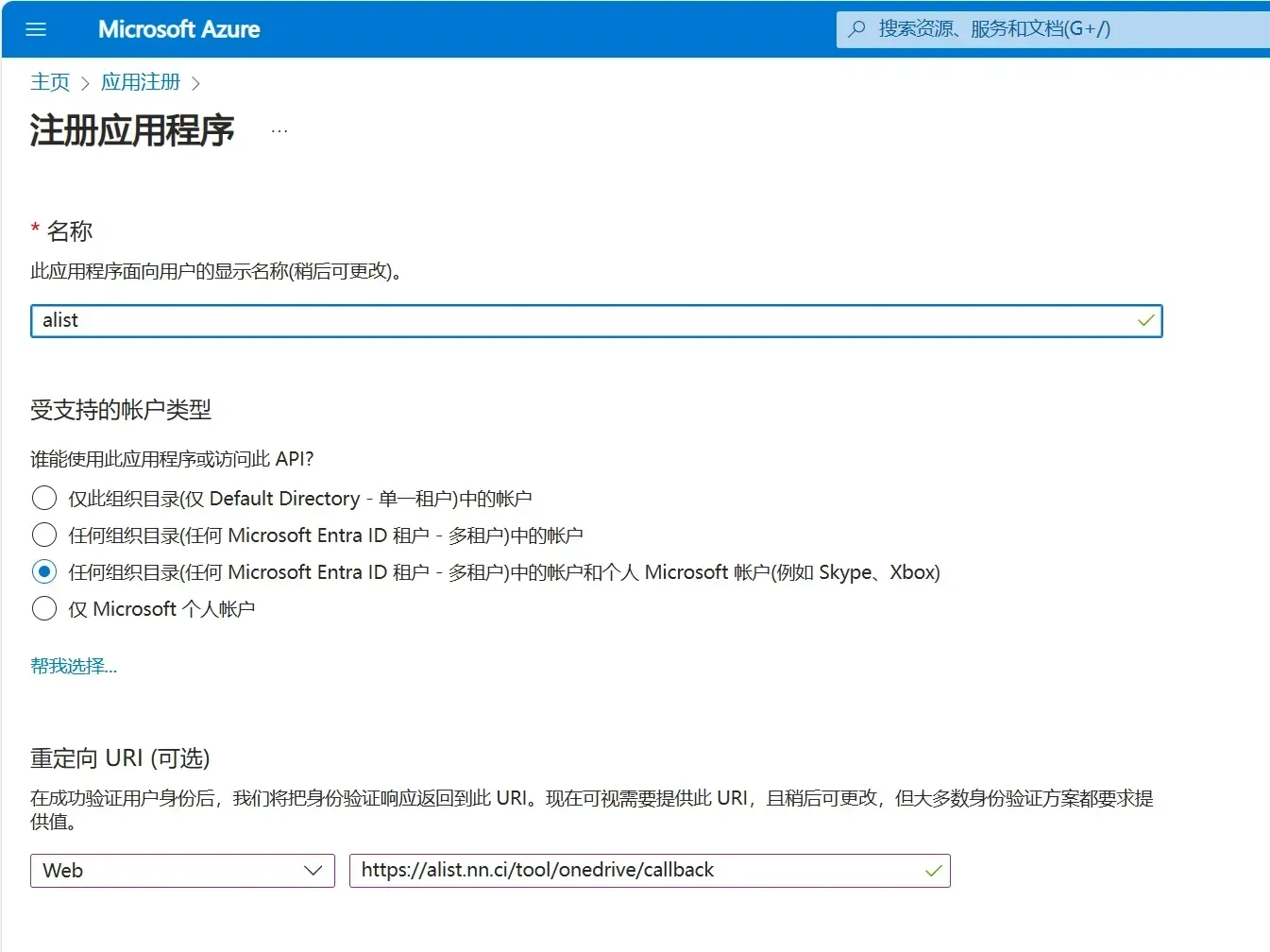1270x952 pixels.
Task: Click the search magnifier icon in top bar
Action: click(x=856, y=29)
